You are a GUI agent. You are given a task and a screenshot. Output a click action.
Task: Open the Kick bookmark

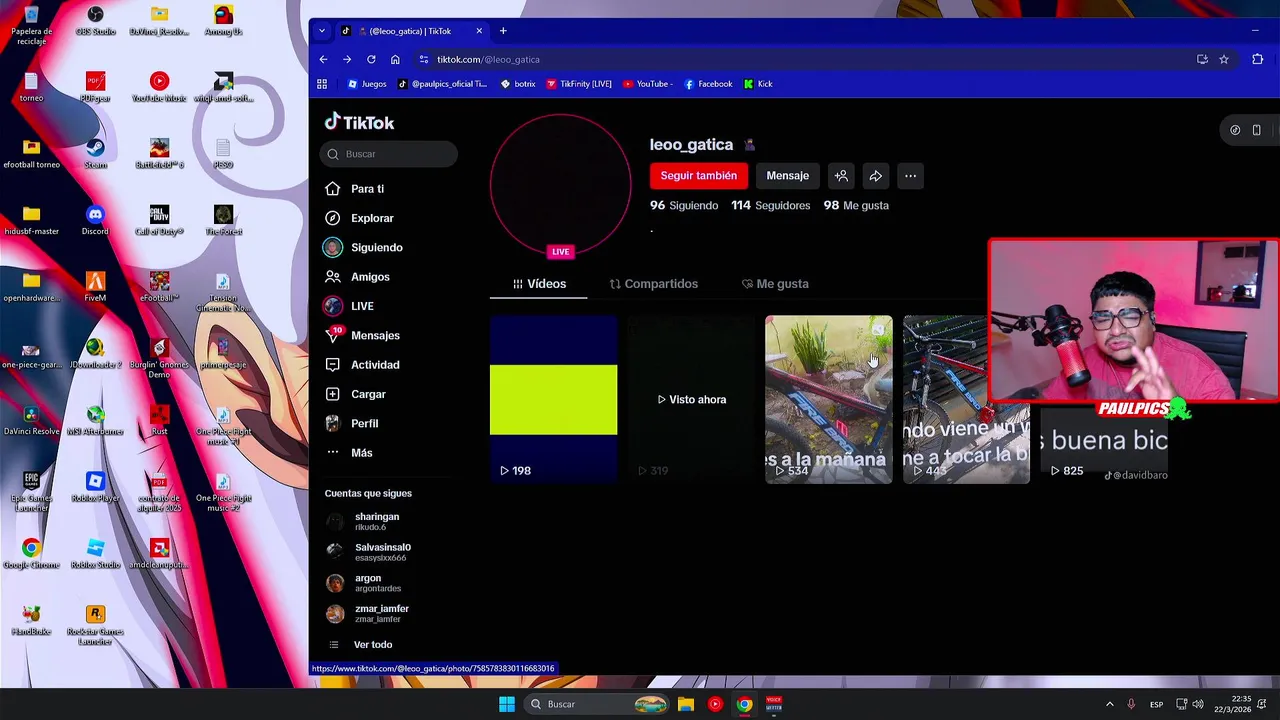(758, 84)
